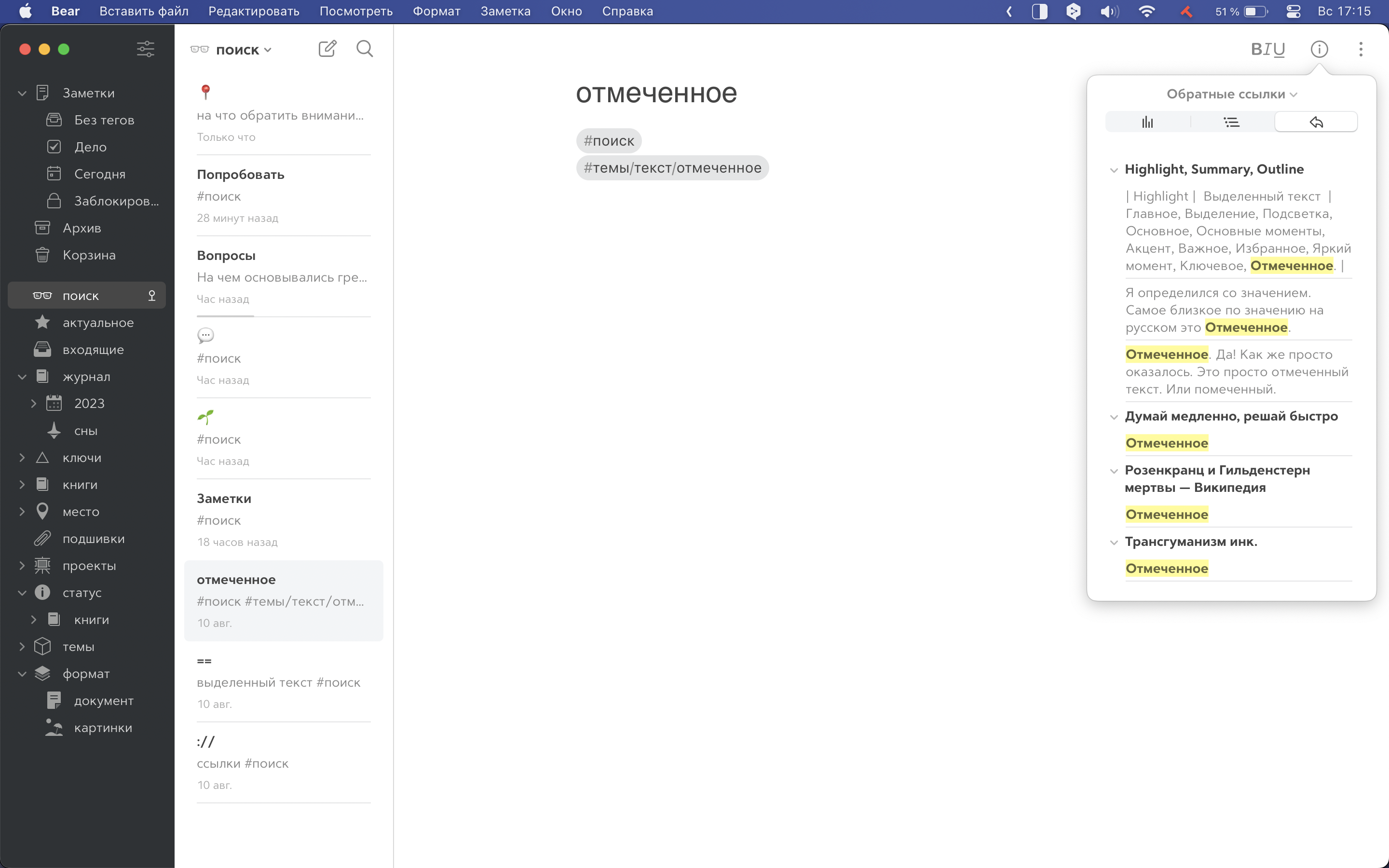Select сны tag in sidebar
The width and height of the screenshot is (1389, 868).
tap(87, 431)
